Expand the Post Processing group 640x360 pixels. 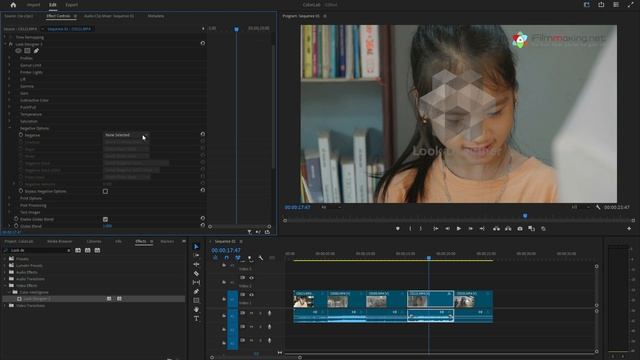click(10, 205)
